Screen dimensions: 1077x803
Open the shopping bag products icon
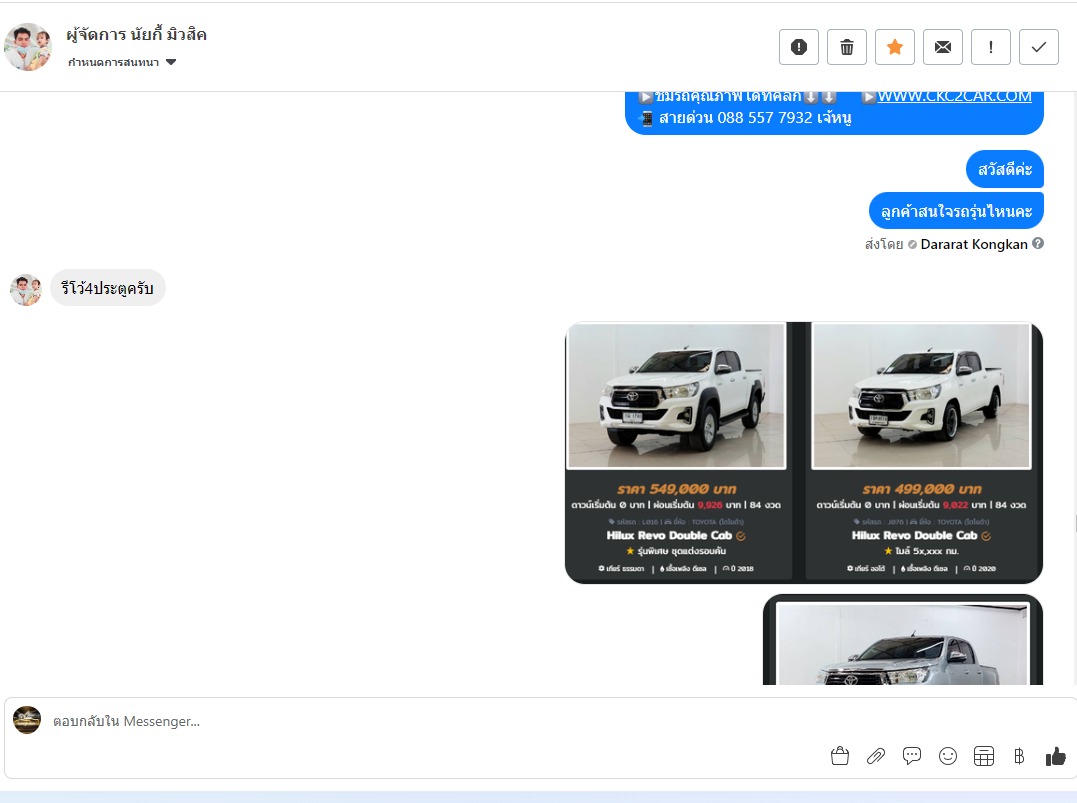tap(839, 756)
